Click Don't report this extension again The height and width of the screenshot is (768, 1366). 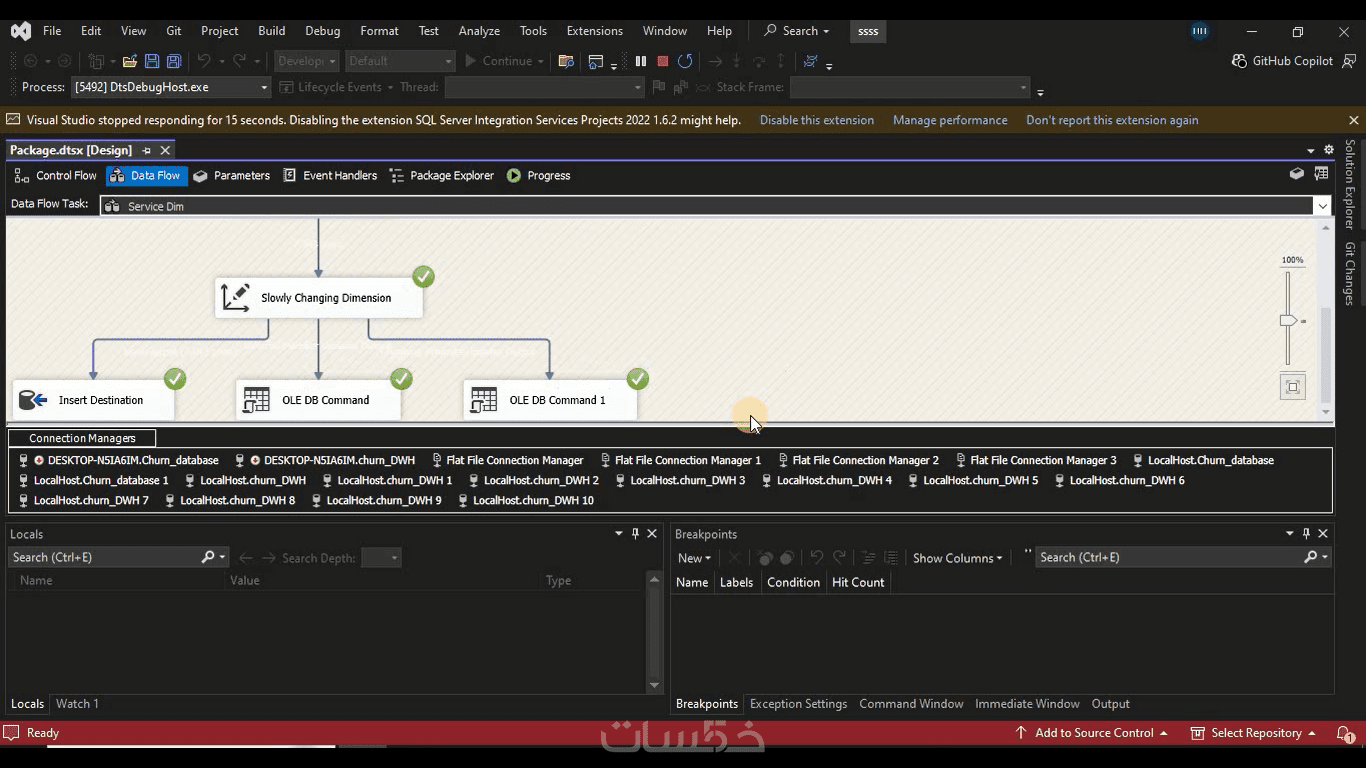pos(1112,120)
